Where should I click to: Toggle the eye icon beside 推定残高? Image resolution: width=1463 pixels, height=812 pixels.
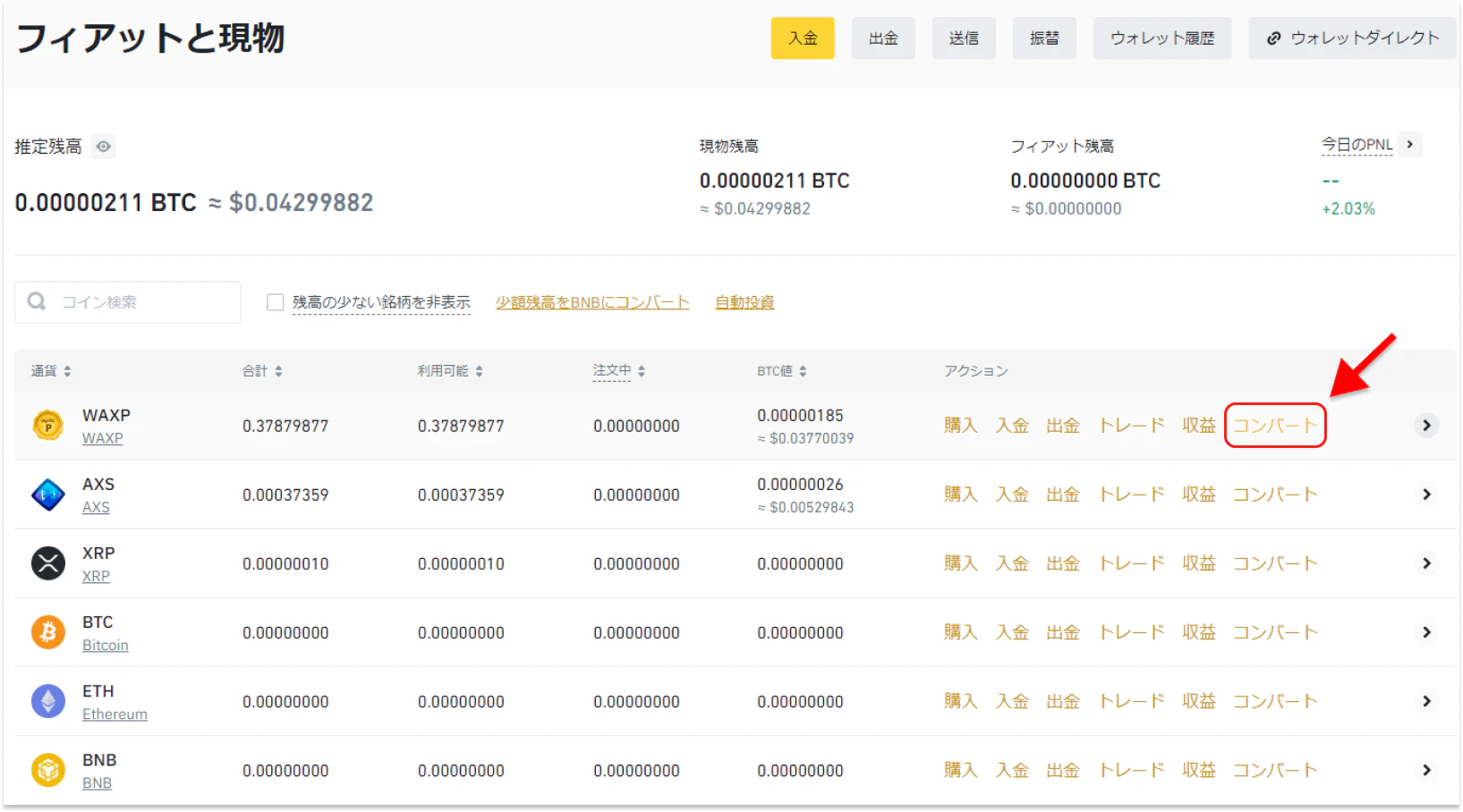[x=104, y=147]
